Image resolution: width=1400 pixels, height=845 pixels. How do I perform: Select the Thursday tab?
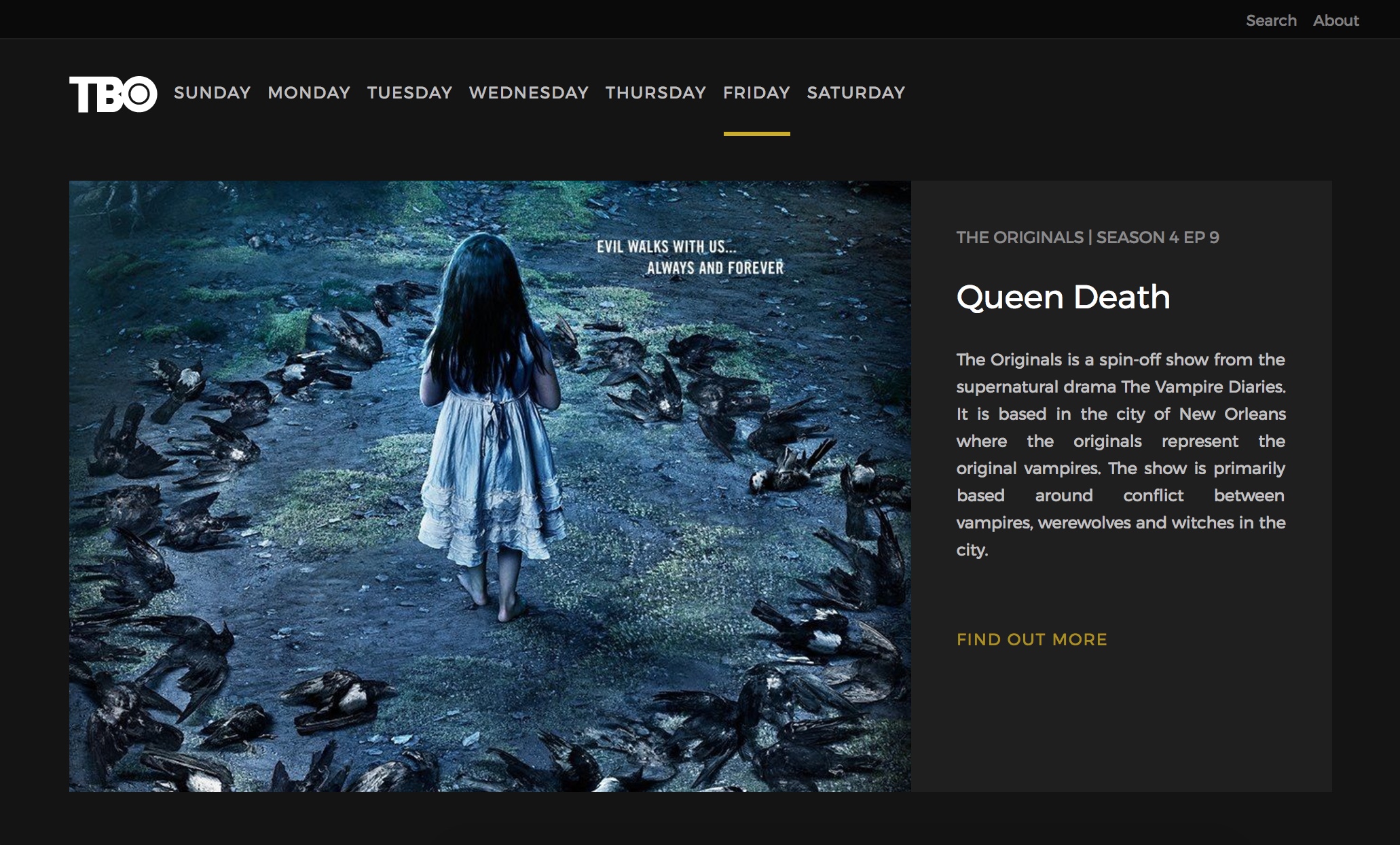click(x=655, y=92)
